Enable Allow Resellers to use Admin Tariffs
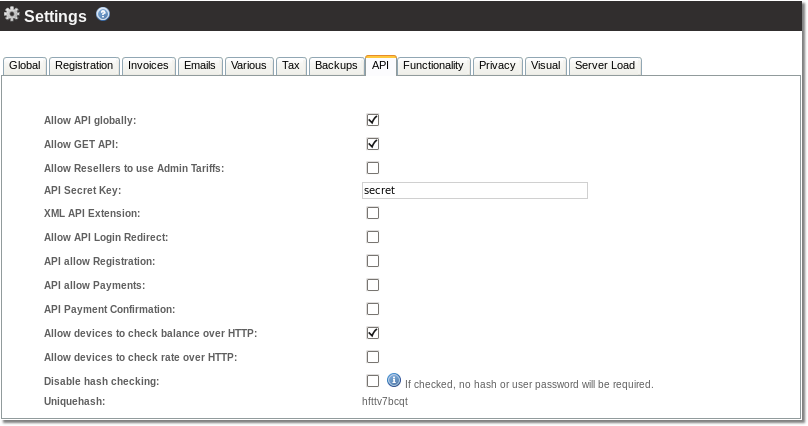Viewport: 808px width, 426px height. 373,168
